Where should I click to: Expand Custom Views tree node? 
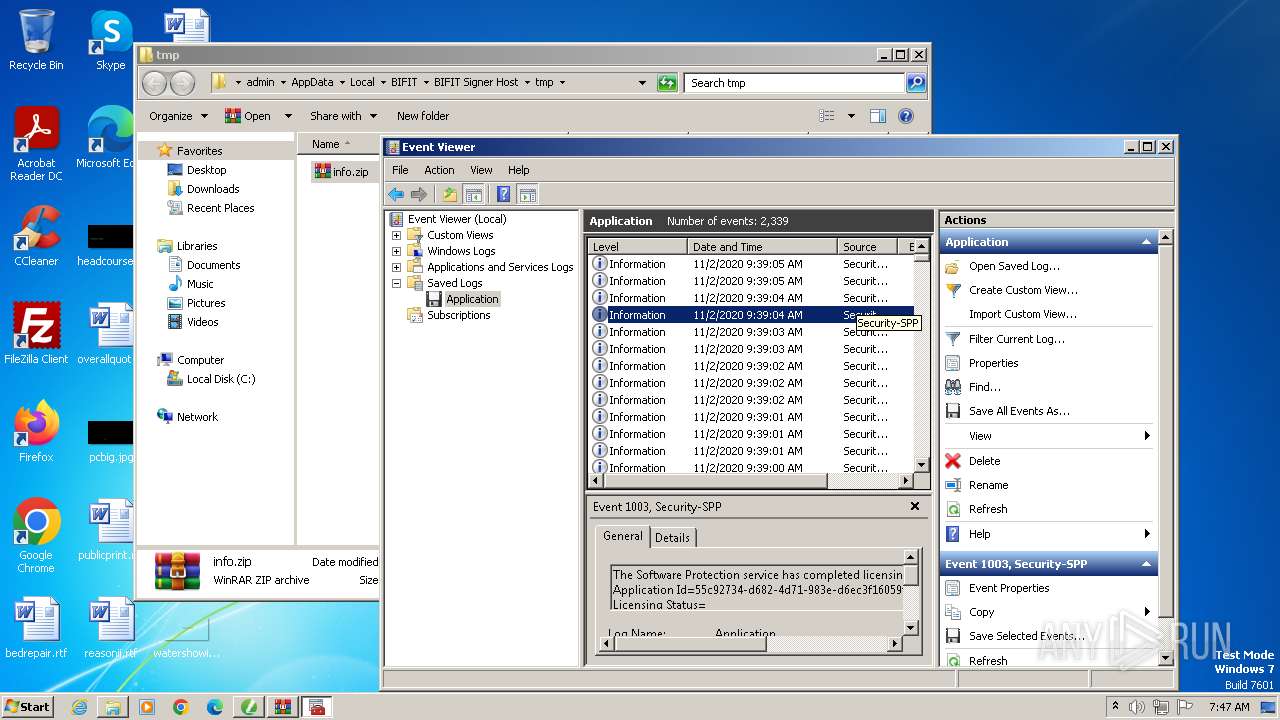(x=396, y=235)
